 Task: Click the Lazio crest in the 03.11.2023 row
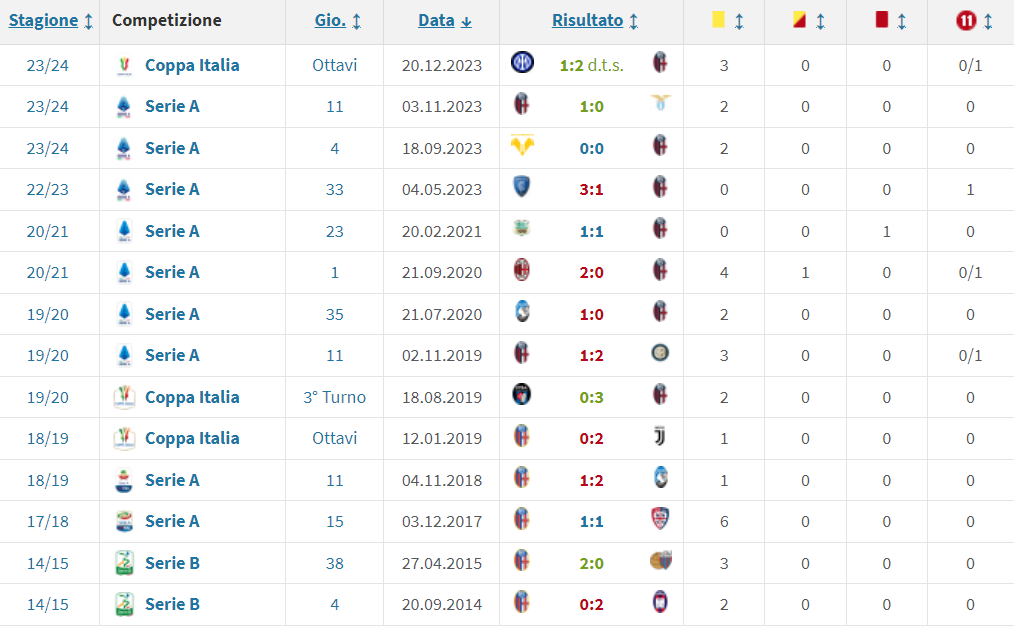point(660,104)
